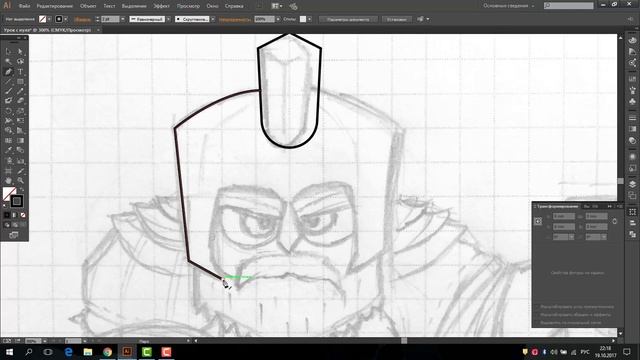The width and height of the screenshot is (640, 360).
Task: Select the Zoom tool
Action: click(20, 180)
